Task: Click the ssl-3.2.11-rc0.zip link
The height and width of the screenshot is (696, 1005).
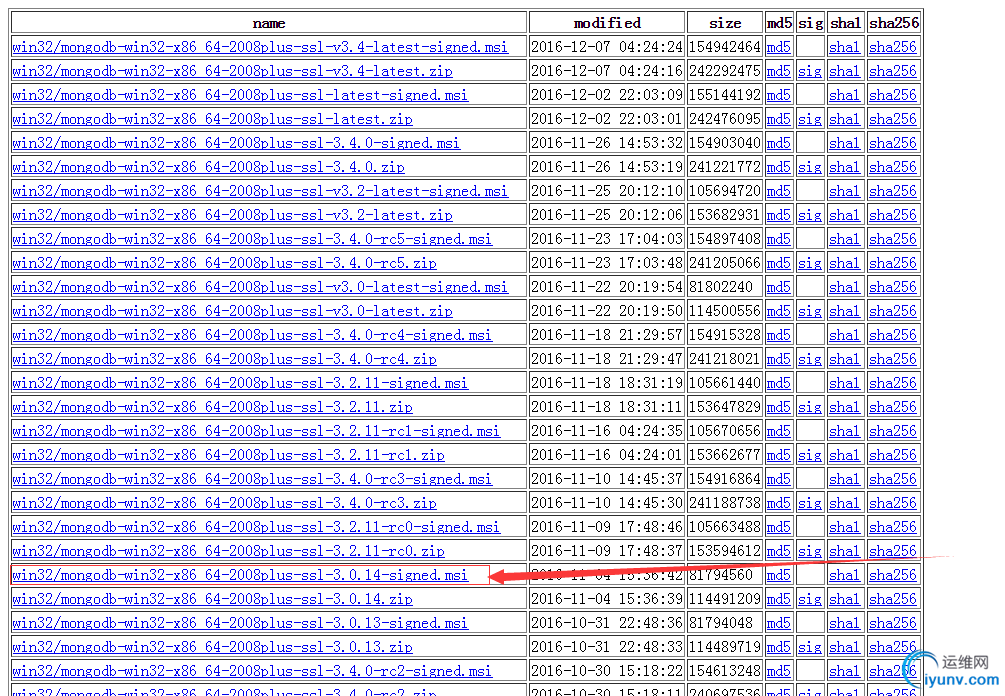Action: 229,552
